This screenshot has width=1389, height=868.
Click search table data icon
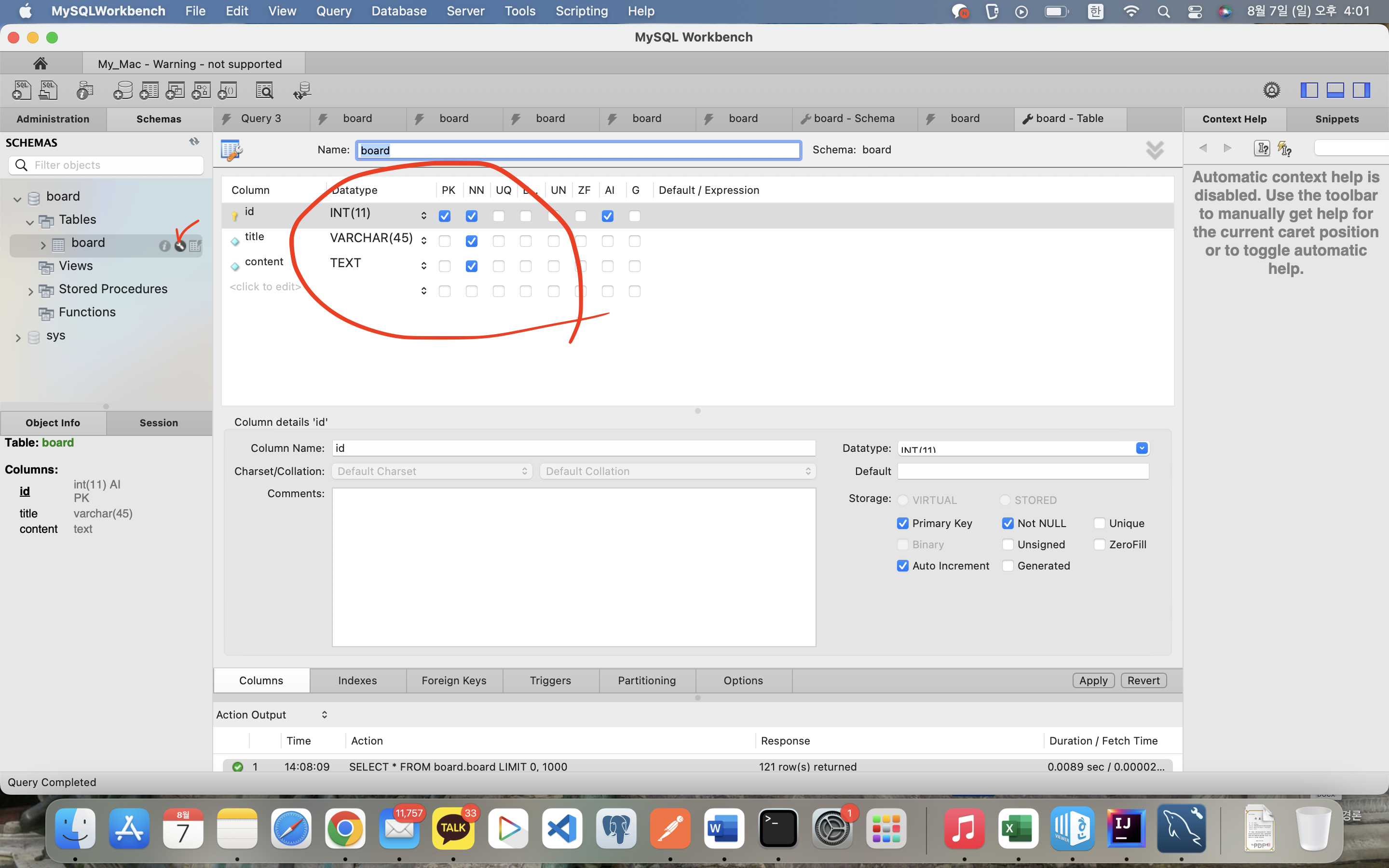click(x=265, y=90)
